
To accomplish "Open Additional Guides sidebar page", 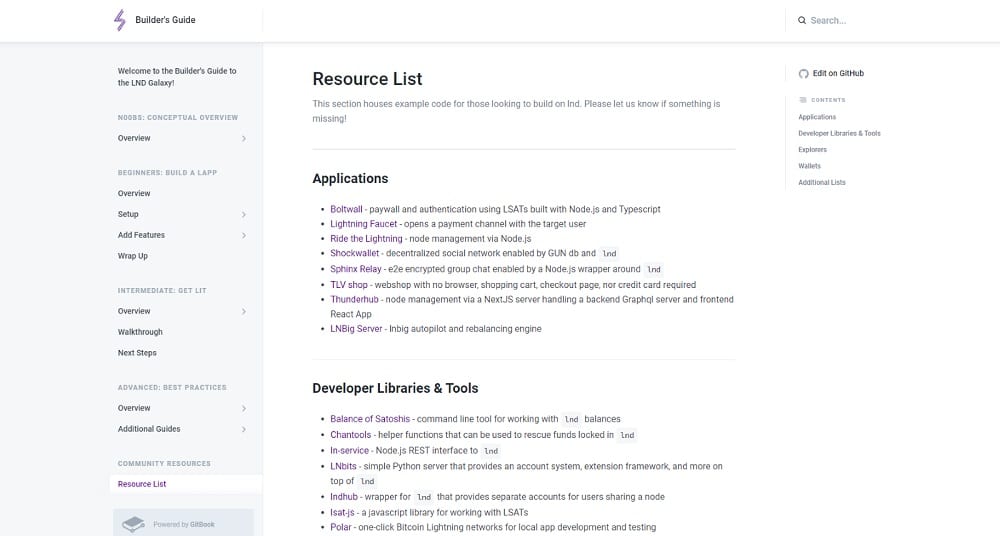I will [x=149, y=429].
